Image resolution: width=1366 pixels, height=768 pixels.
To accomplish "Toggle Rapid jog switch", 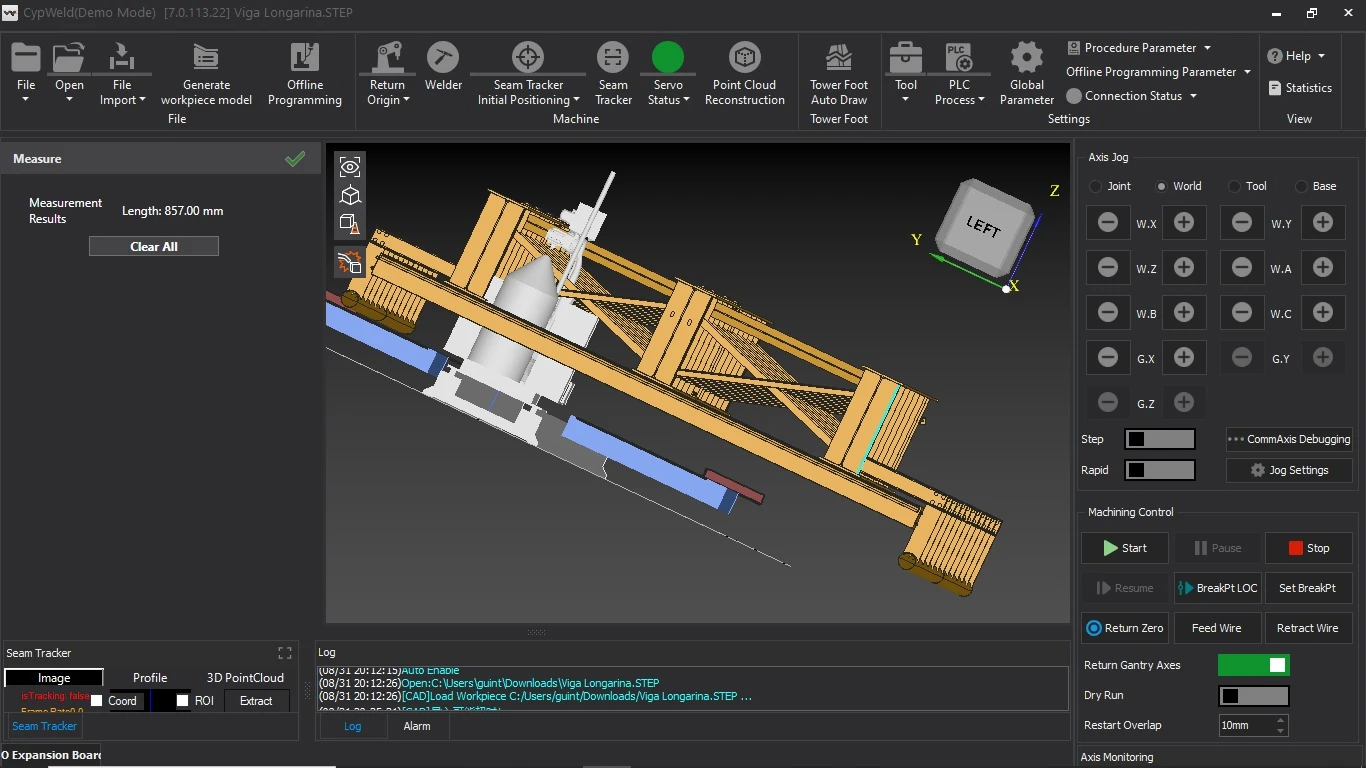I will [1160, 470].
